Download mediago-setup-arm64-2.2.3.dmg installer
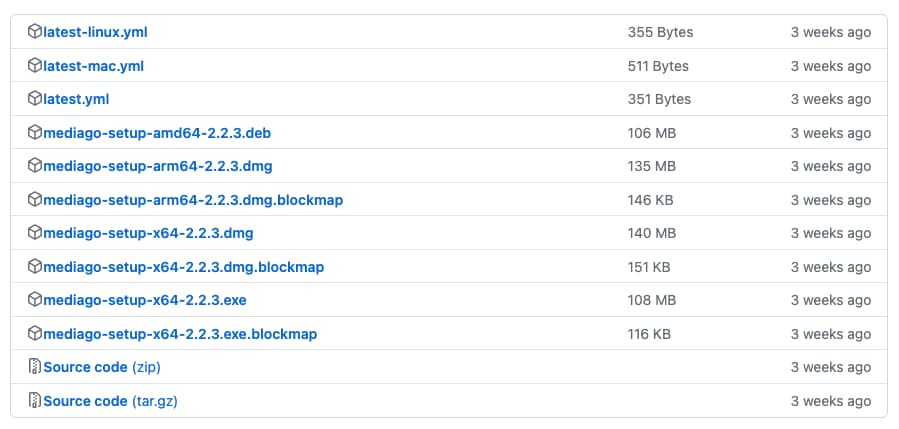The height and width of the screenshot is (429, 899). tap(157, 166)
